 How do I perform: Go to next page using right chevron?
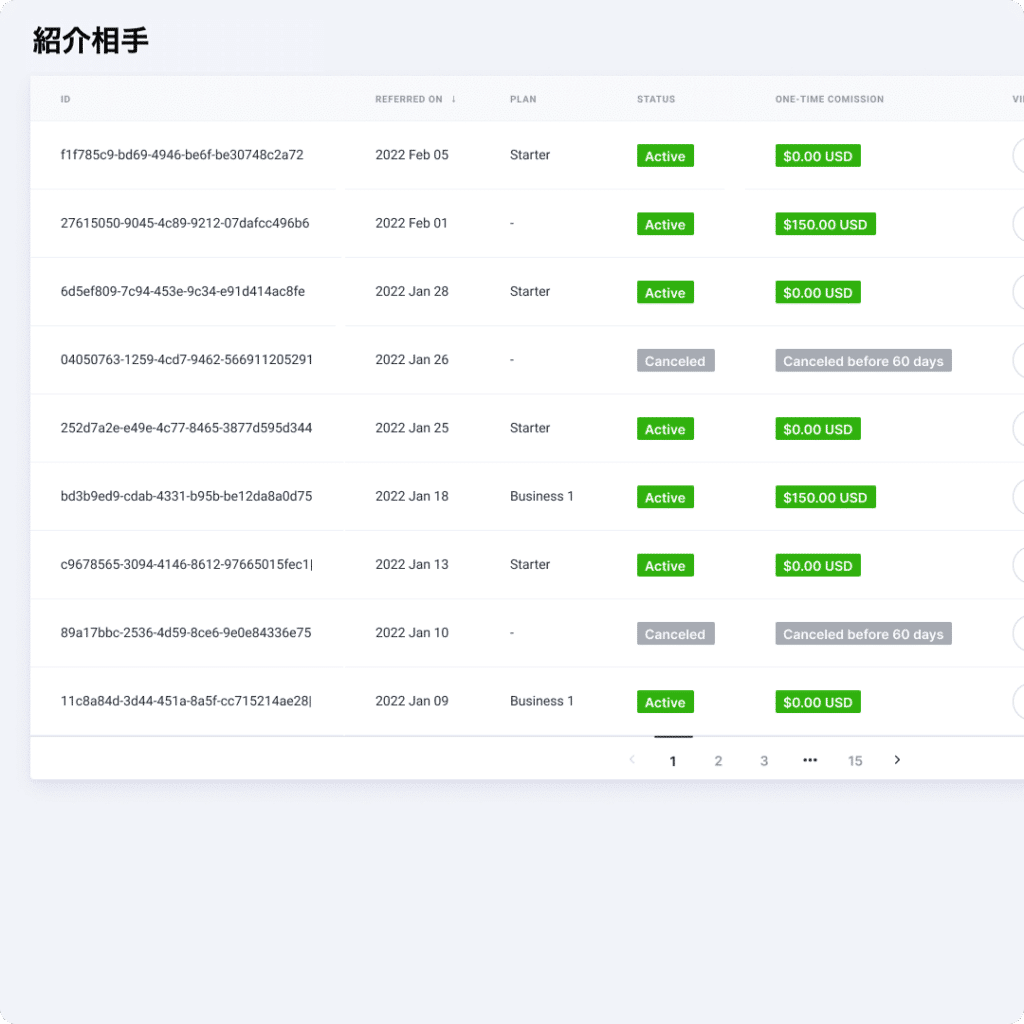coord(897,760)
